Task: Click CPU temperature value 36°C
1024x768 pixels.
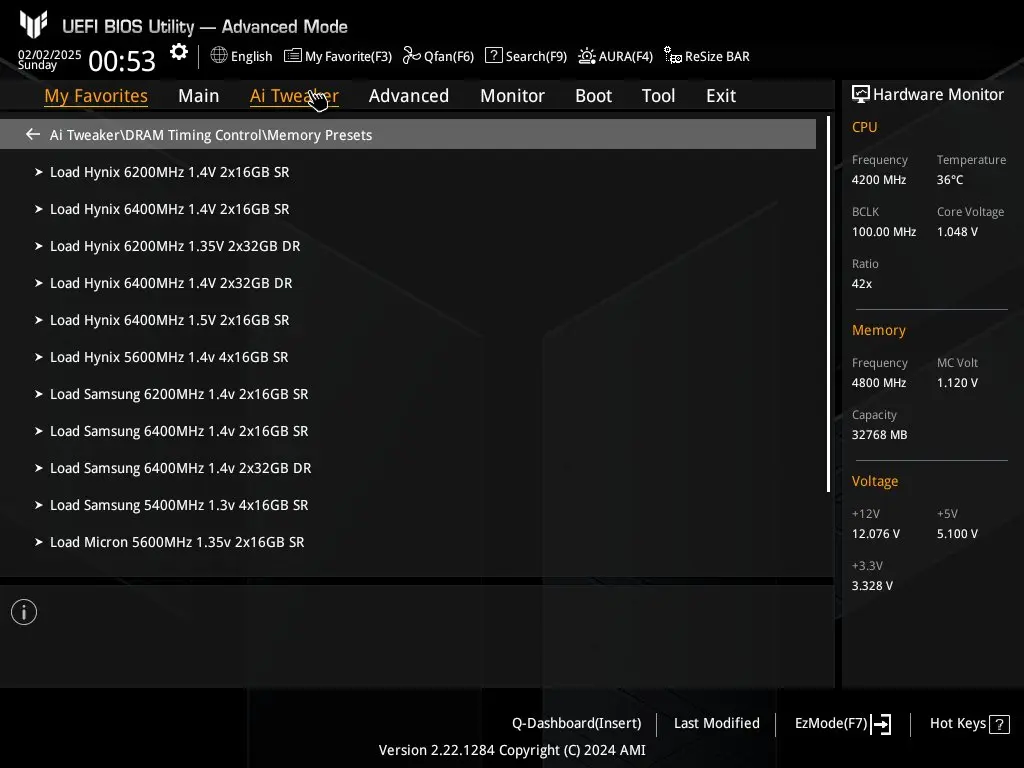Action: [950, 180]
